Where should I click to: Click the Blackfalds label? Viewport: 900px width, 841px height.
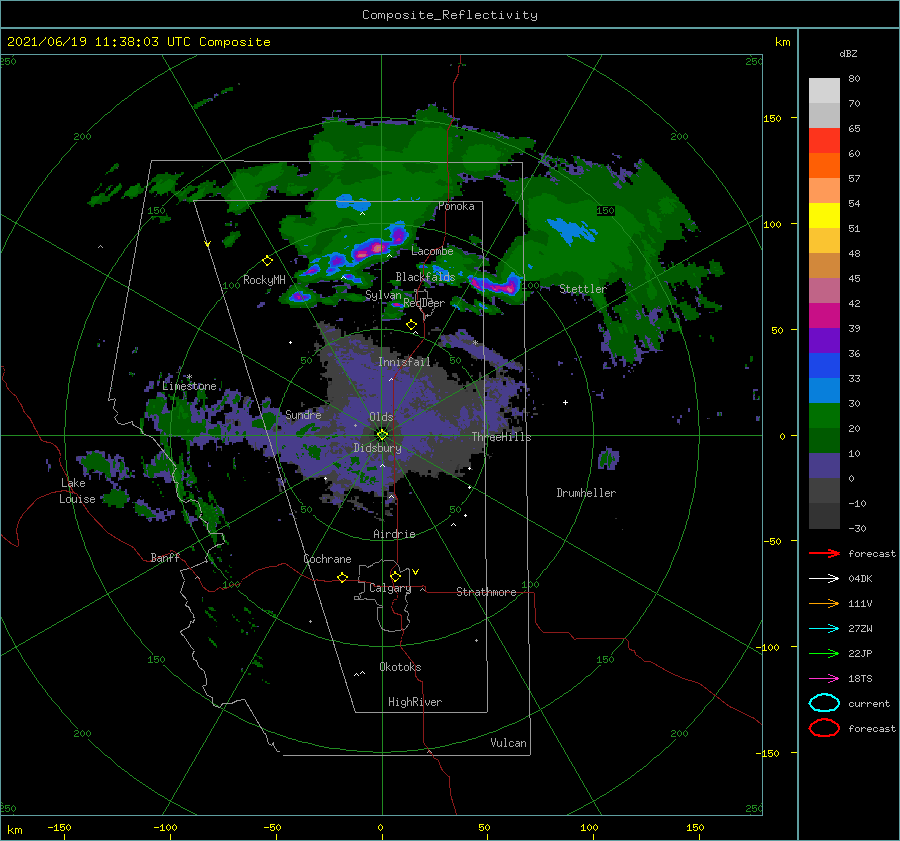[425, 277]
